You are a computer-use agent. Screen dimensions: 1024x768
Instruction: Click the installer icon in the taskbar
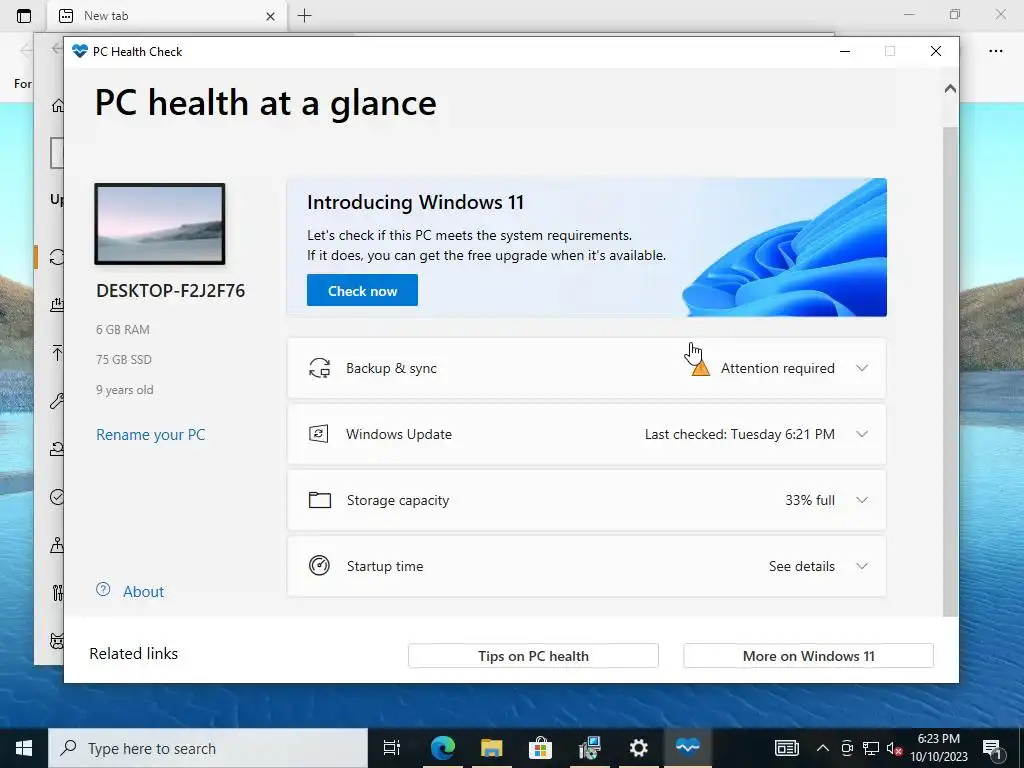coord(589,748)
